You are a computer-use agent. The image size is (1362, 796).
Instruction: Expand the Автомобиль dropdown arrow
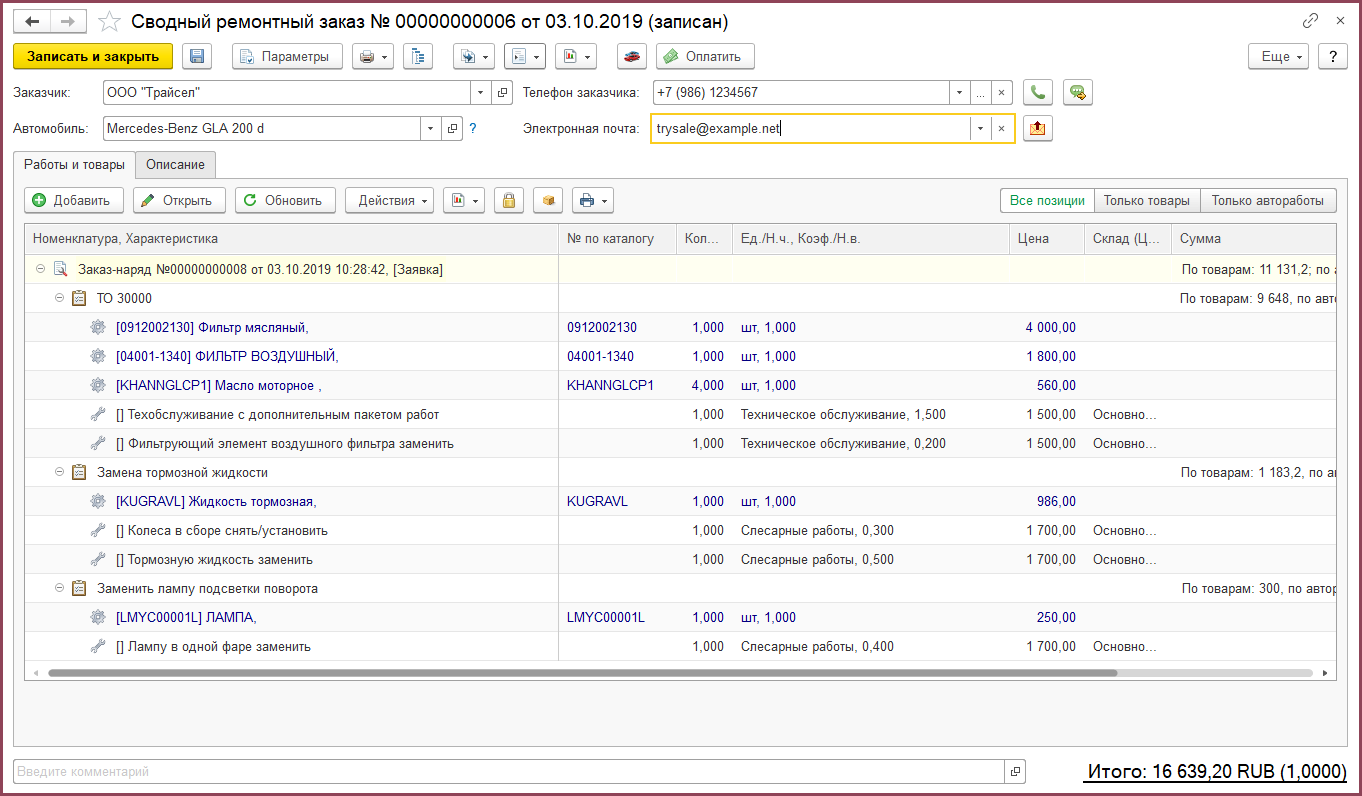point(431,128)
